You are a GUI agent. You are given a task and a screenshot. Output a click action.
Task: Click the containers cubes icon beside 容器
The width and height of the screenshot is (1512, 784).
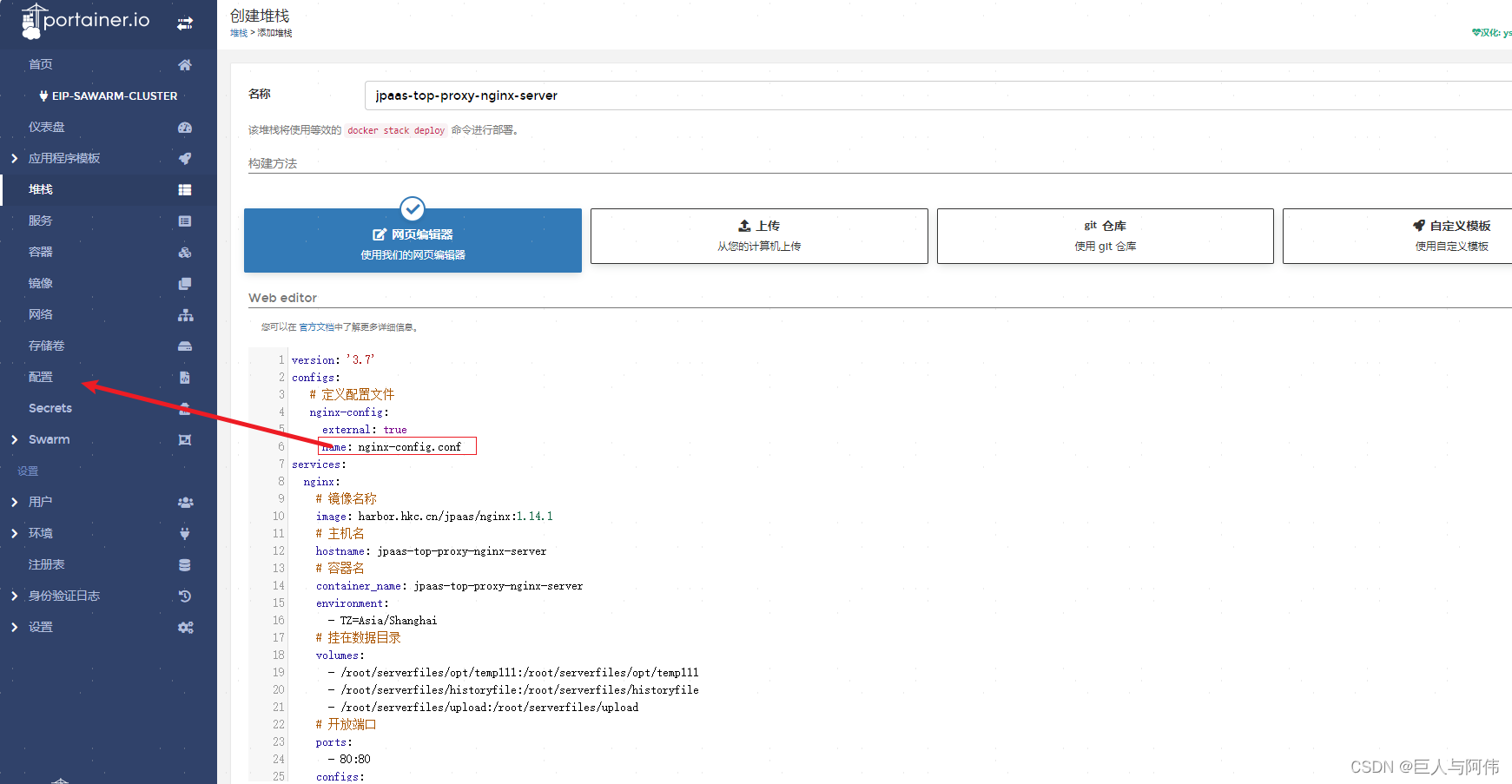click(185, 252)
